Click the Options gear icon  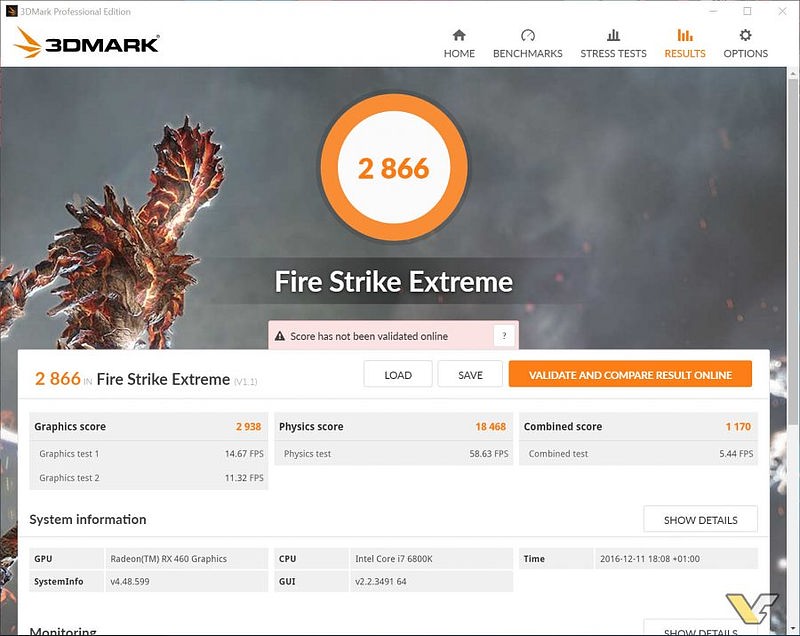coord(745,35)
